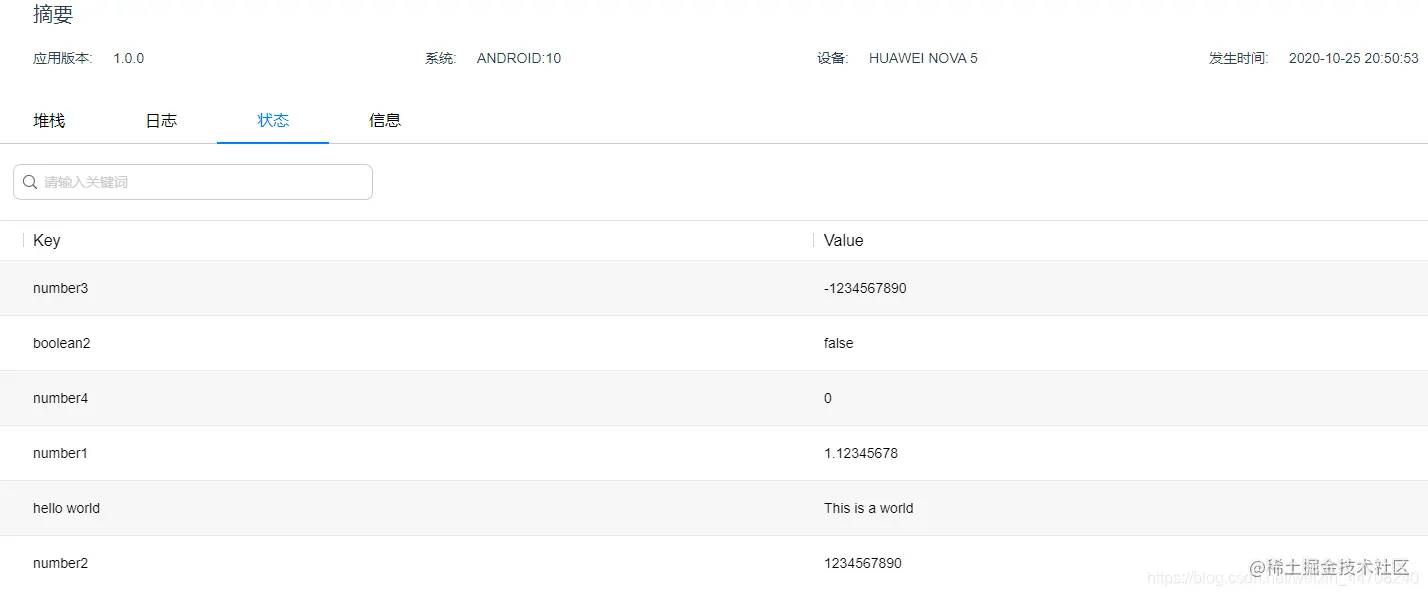Click the value 1.12345678
Image resolution: width=1428 pixels, height=596 pixels.
(x=861, y=453)
